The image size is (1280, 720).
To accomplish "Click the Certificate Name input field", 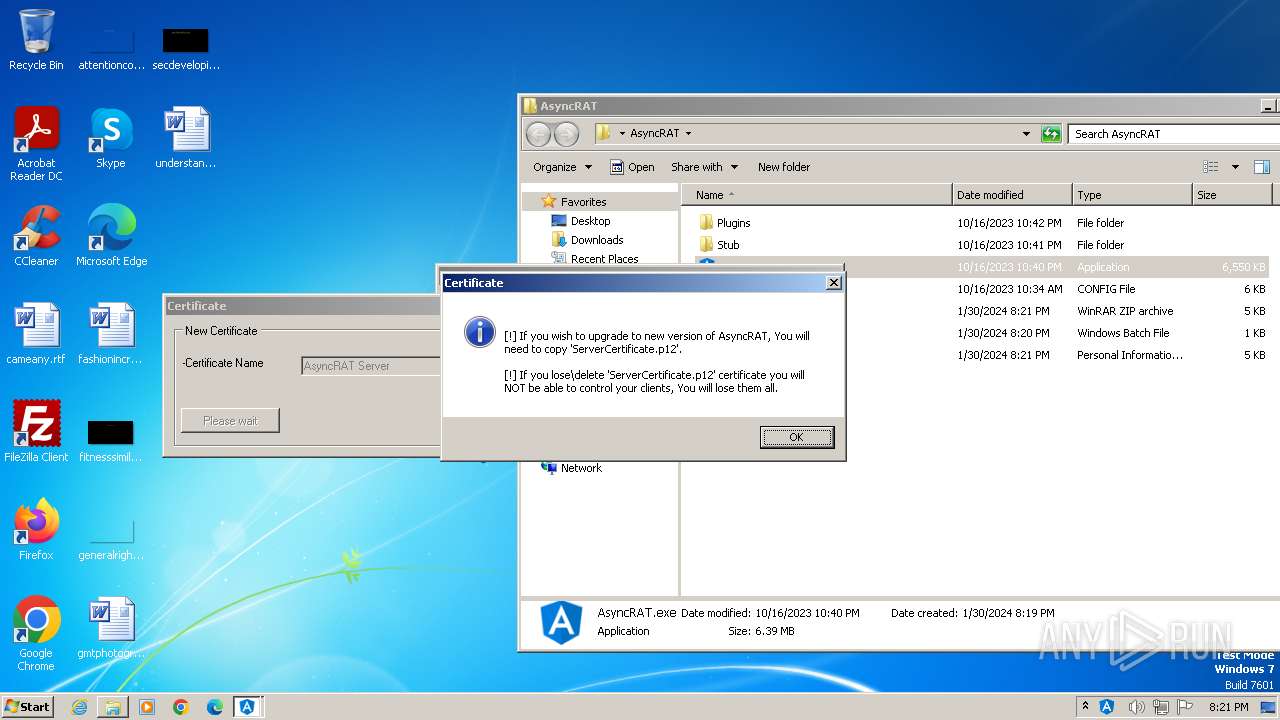I will click(370, 366).
